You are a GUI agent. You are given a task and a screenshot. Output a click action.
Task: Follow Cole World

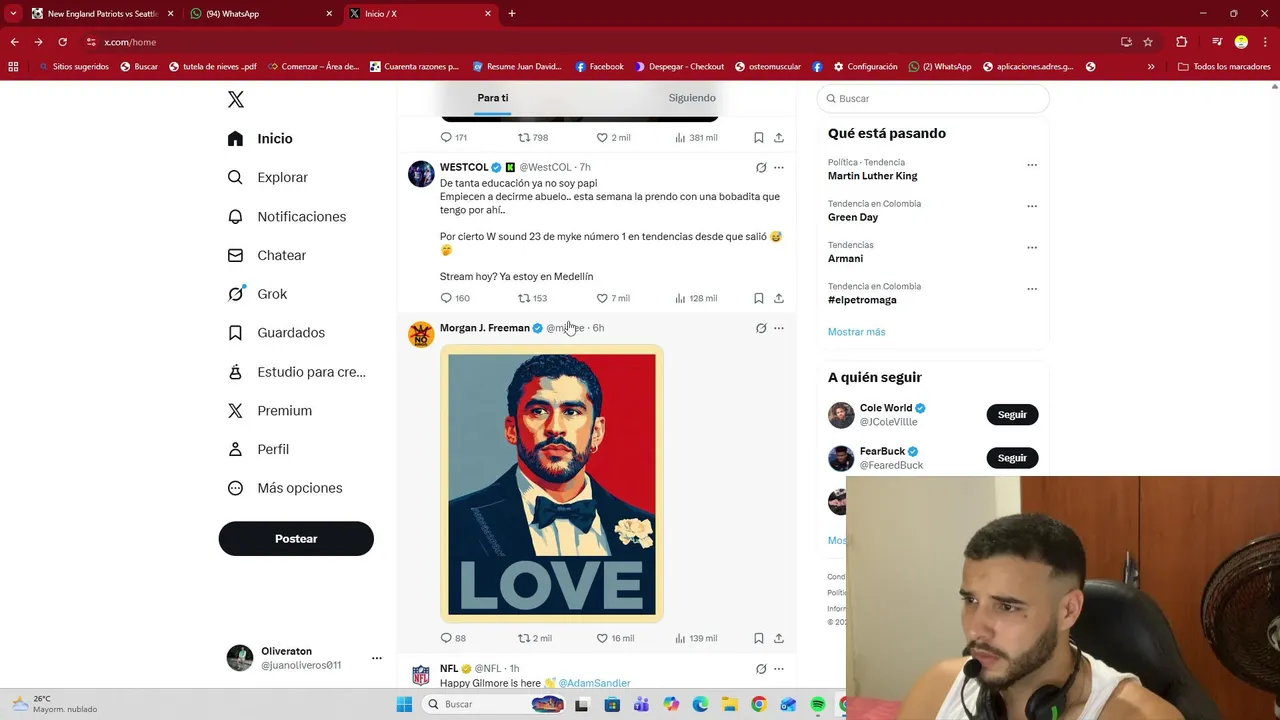[x=1012, y=414]
